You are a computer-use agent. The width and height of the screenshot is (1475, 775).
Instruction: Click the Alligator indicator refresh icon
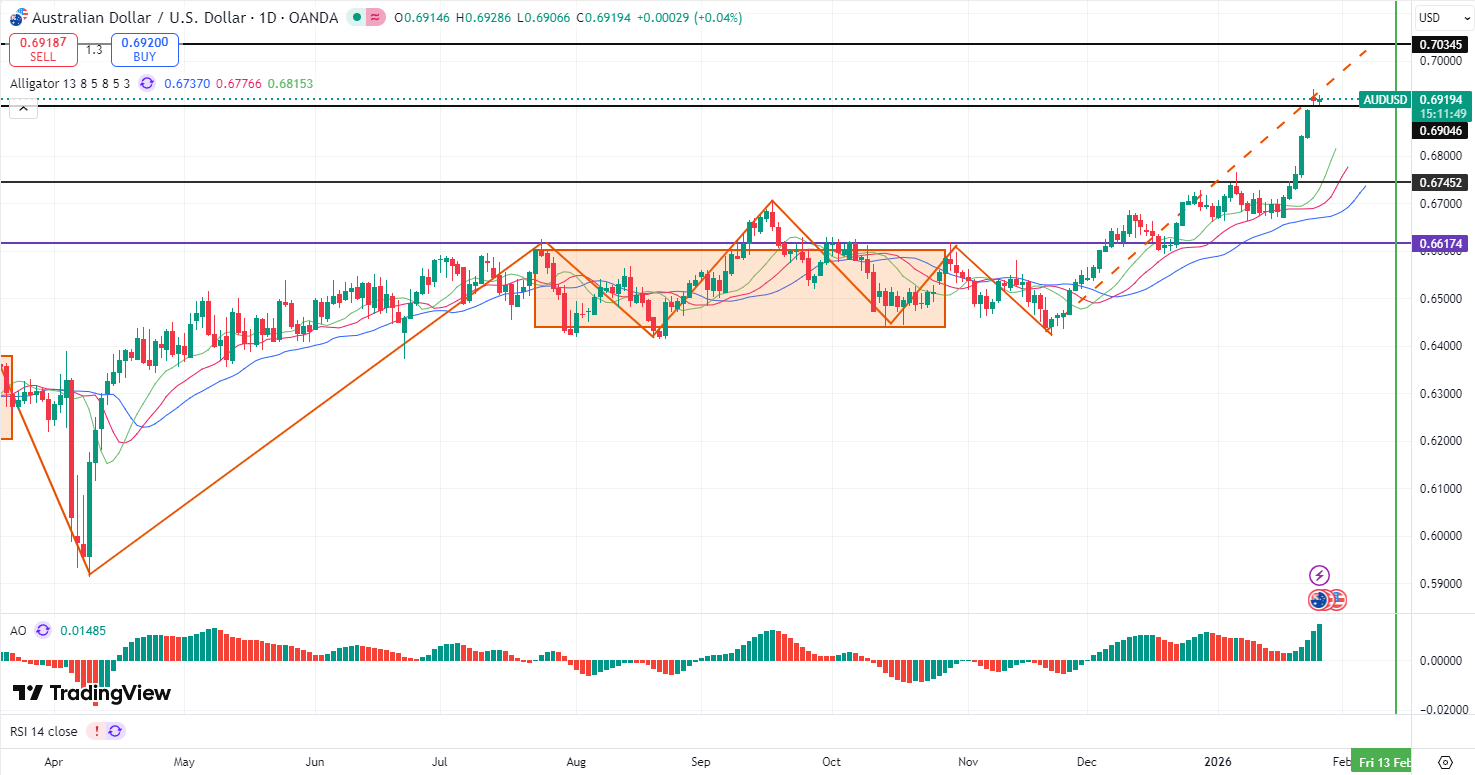pyautogui.click(x=147, y=84)
